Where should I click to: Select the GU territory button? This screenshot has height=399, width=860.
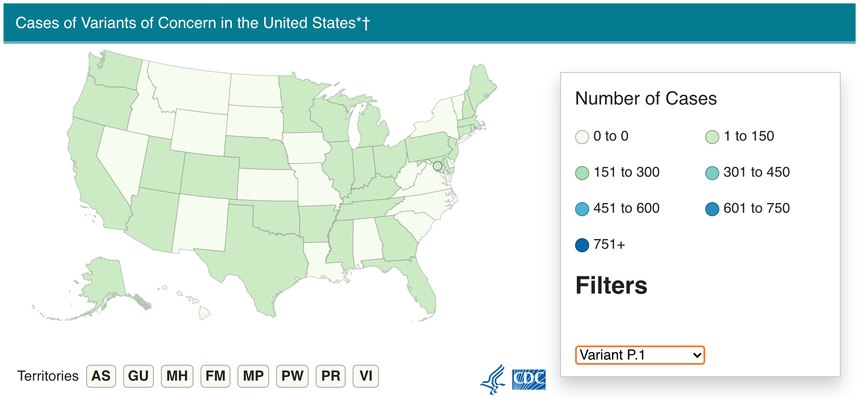coord(139,376)
